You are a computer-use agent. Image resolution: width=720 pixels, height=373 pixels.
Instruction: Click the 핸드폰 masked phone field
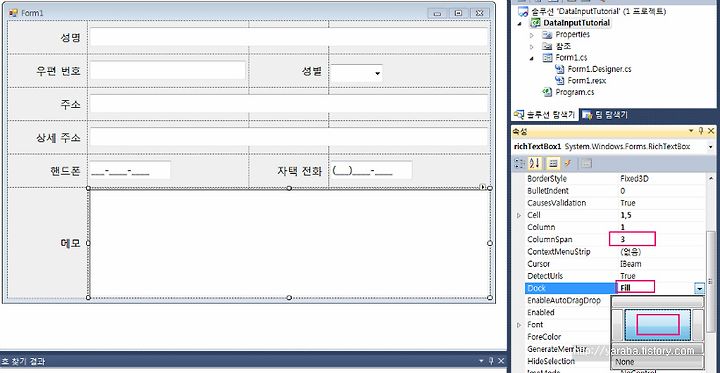(x=130, y=170)
